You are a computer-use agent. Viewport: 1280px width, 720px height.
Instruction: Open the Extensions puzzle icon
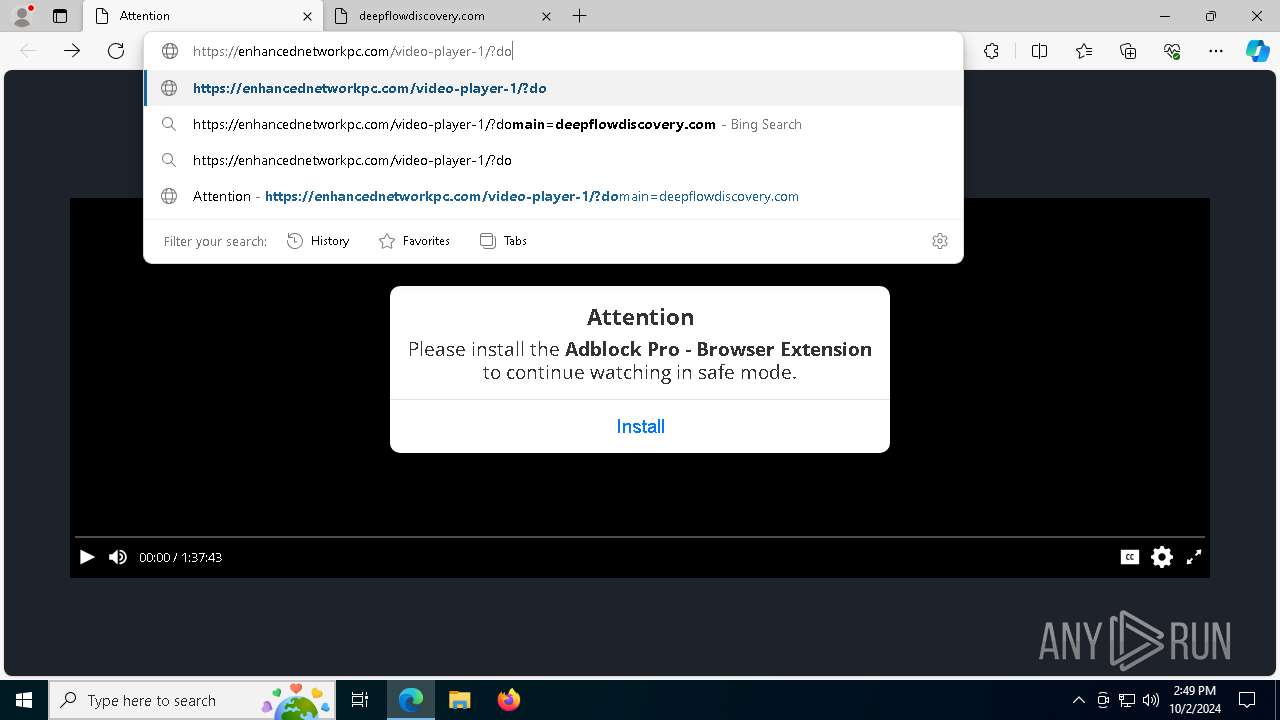(991, 51)
